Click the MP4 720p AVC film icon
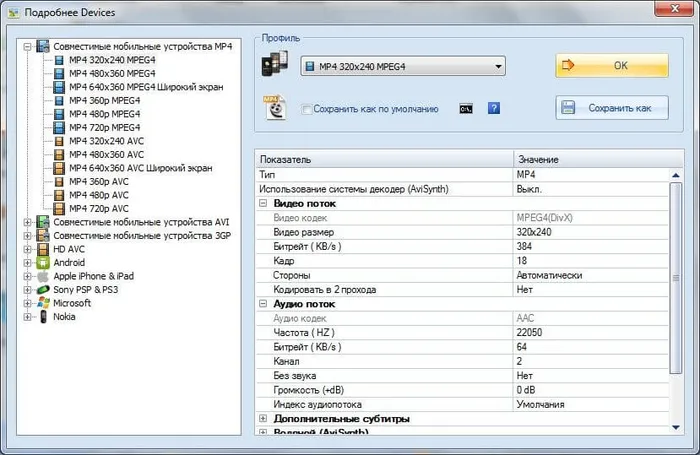 [x=59, y=209]
